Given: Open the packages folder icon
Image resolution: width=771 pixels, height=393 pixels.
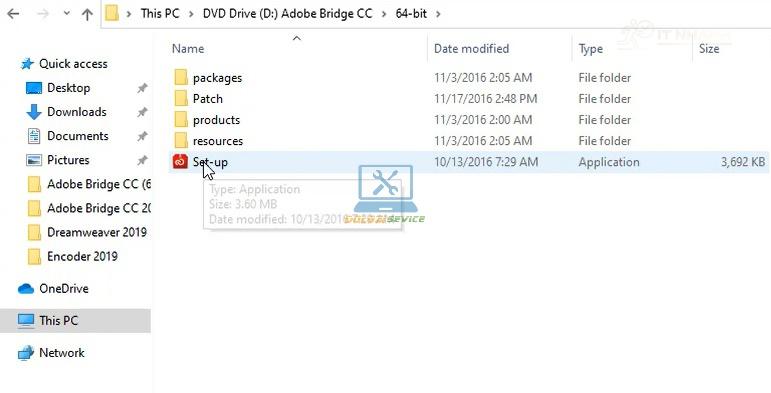Looking at the screenshot, I should pos(181,77).
